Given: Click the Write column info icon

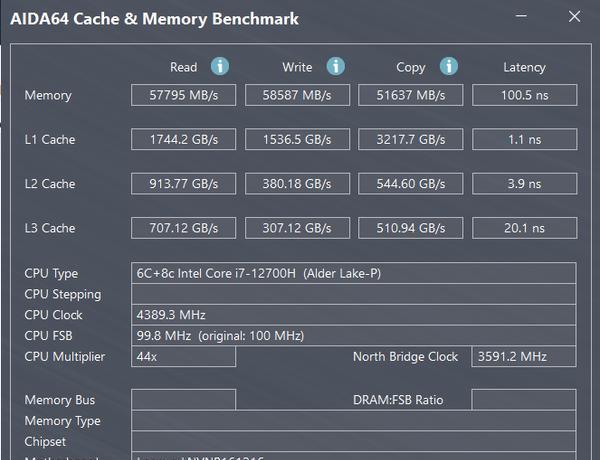Looking at the screenshot, I should (336, 66).
